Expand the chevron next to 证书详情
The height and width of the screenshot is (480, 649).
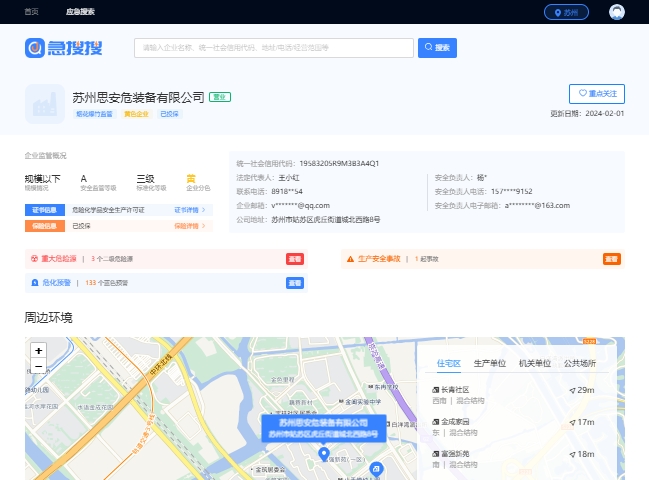[204, 210]
